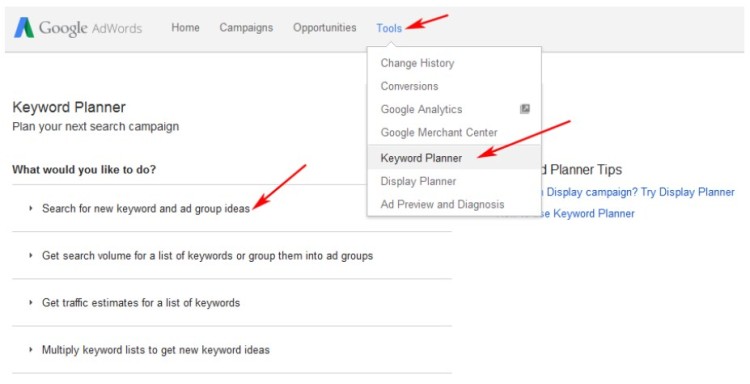Viewport: 750px width, 384px height.
Task: Choose Keyword Planner in the Tools menu
Action: (x=421, y=158)
